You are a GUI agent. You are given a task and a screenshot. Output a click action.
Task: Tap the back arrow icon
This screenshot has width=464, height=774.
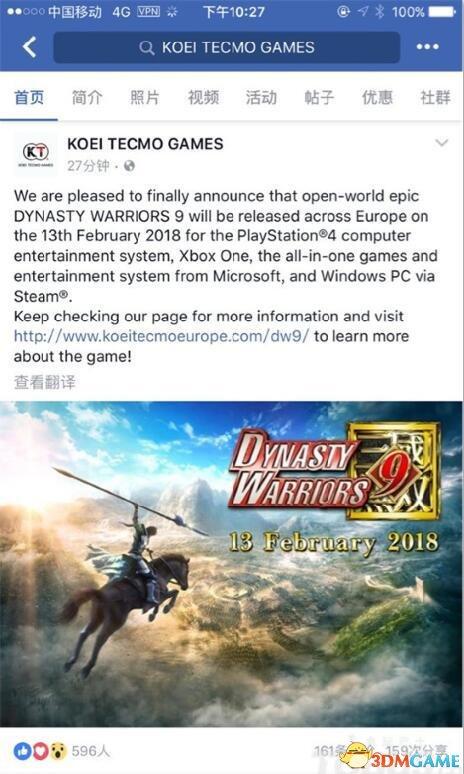(x=29, y=47)
